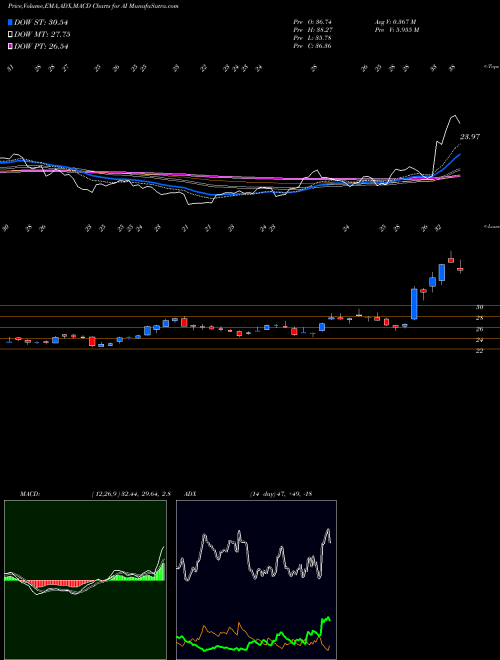The width and height of the screenshot is (500, 660).
Task: Click the 'Pre H: 38.27' high value
Action: tap(313, 29)
